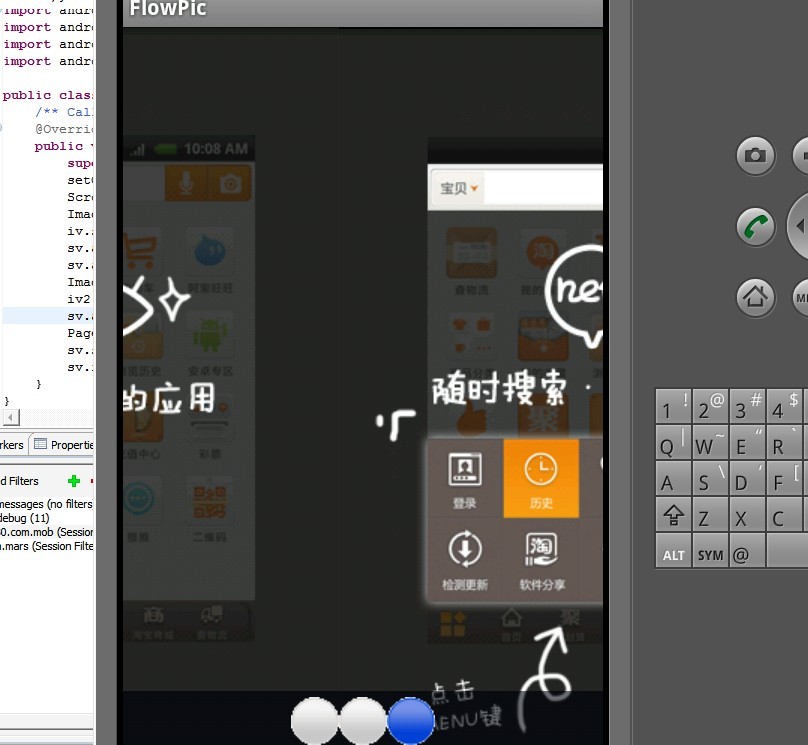Select the blue third page dot
This screenshot has width=808, height=745.
click(410, 720)
